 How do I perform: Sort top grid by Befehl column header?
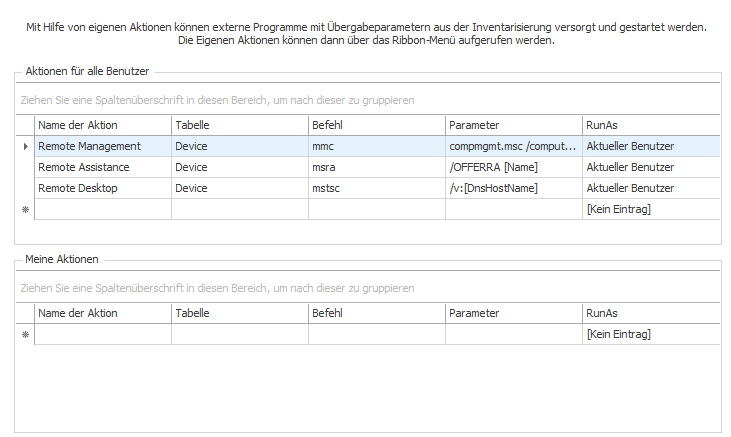(377, 125)
